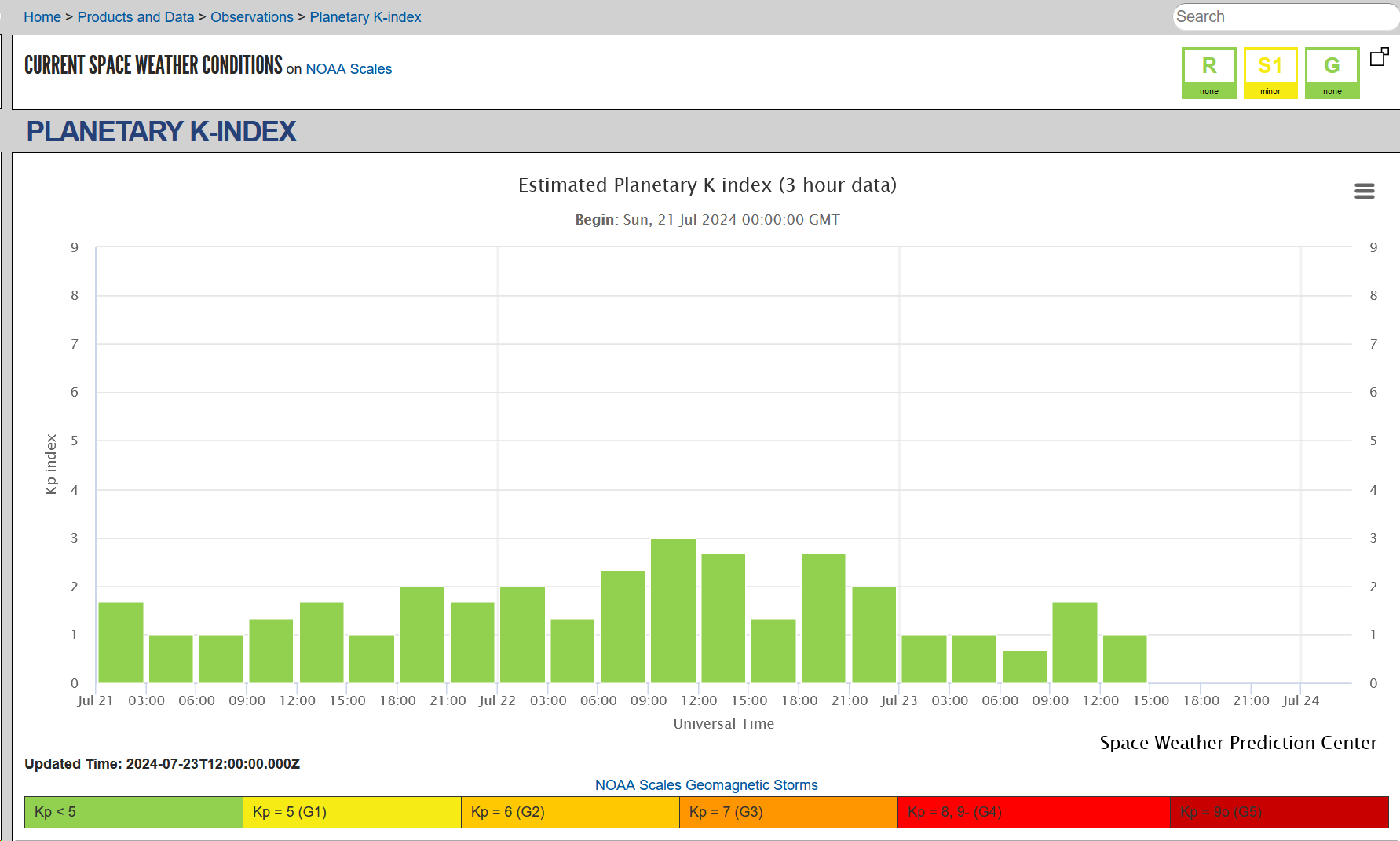Screen dimensions: 1400x841
Task: Select the red Kp = 8, 9- (G4) swatch
Action: (x=1034, y=812)
